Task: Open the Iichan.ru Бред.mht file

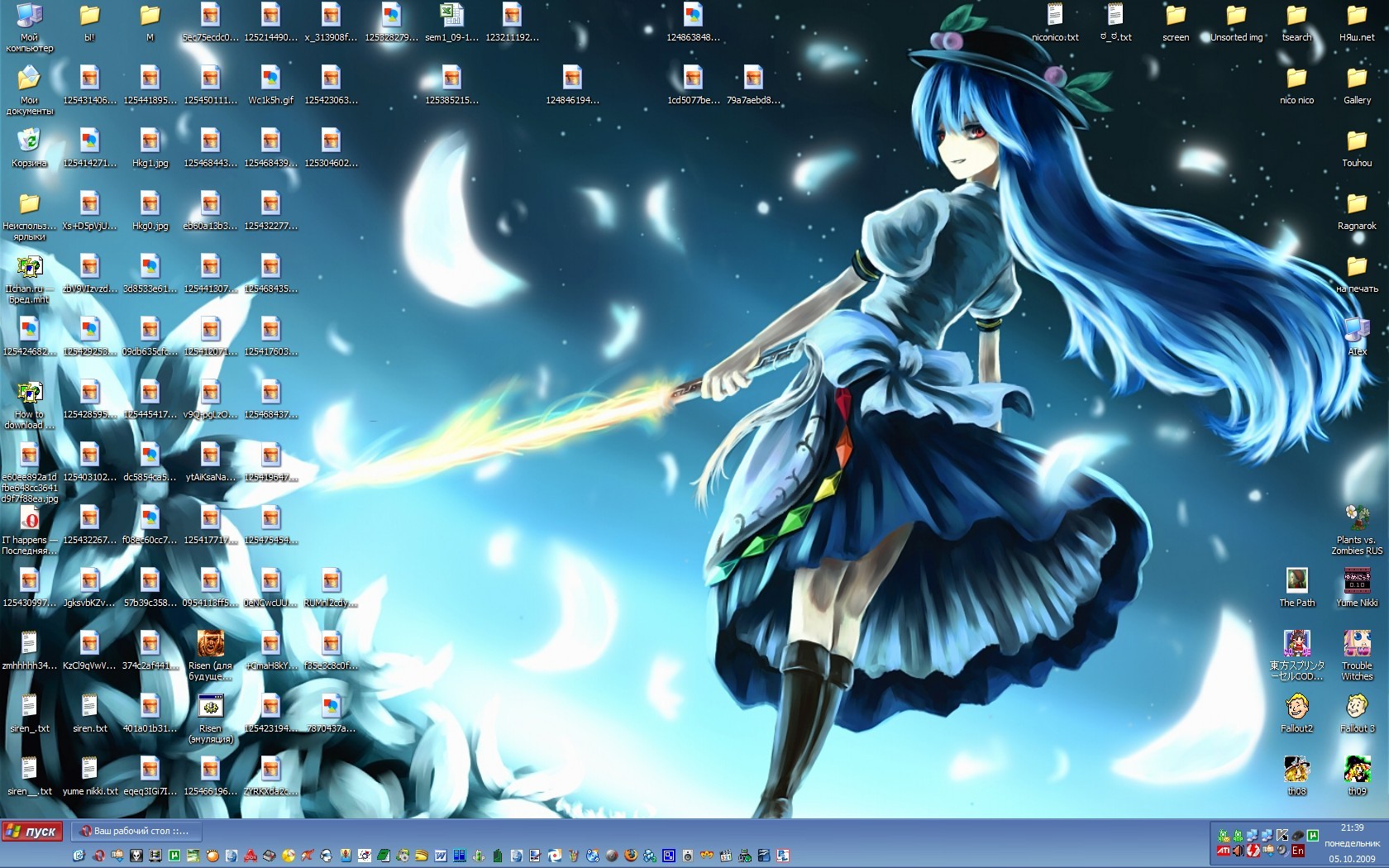Action: coord(30,278)
